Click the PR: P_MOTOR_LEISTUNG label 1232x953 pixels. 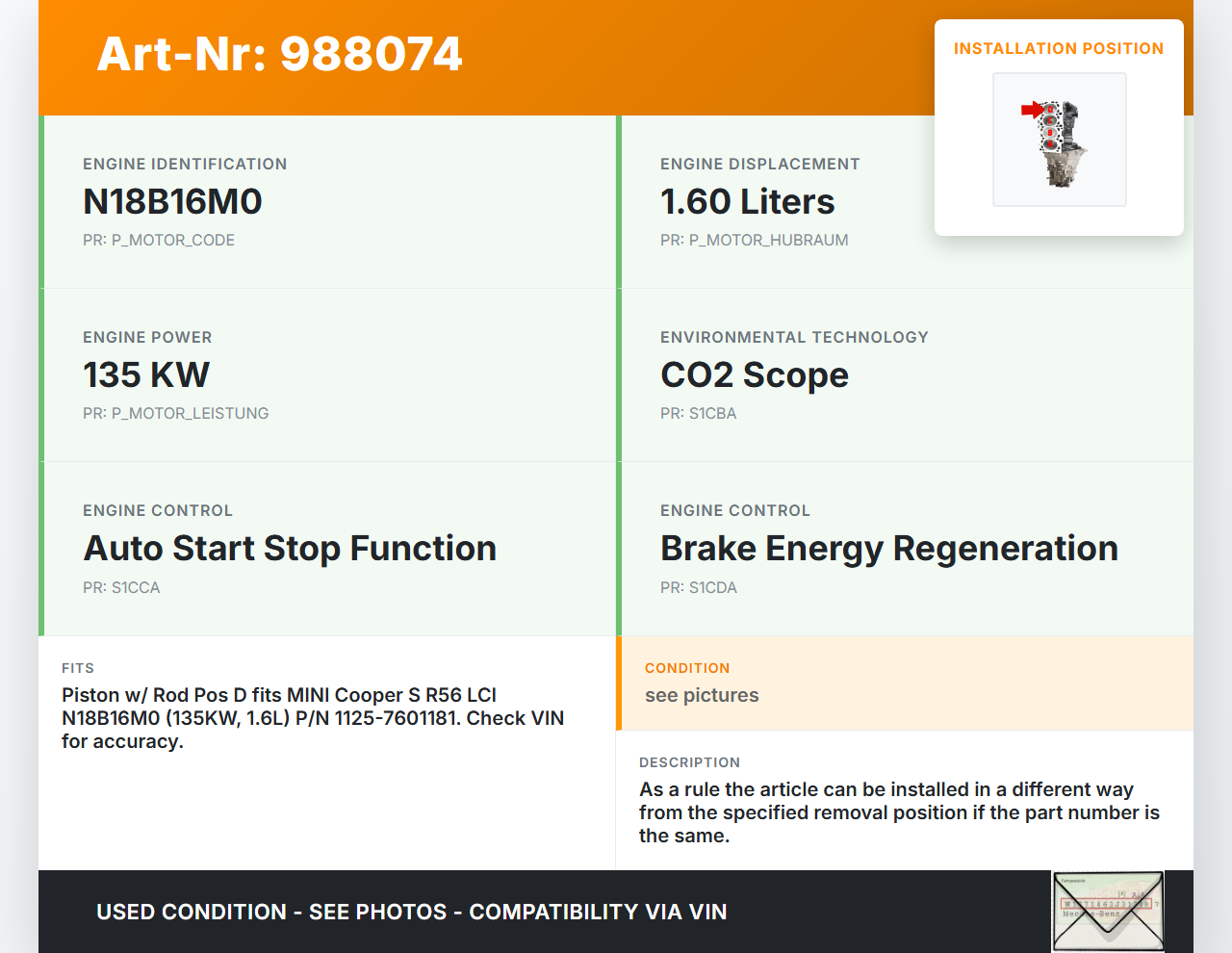pyautogui.click(x=175, y=414)
